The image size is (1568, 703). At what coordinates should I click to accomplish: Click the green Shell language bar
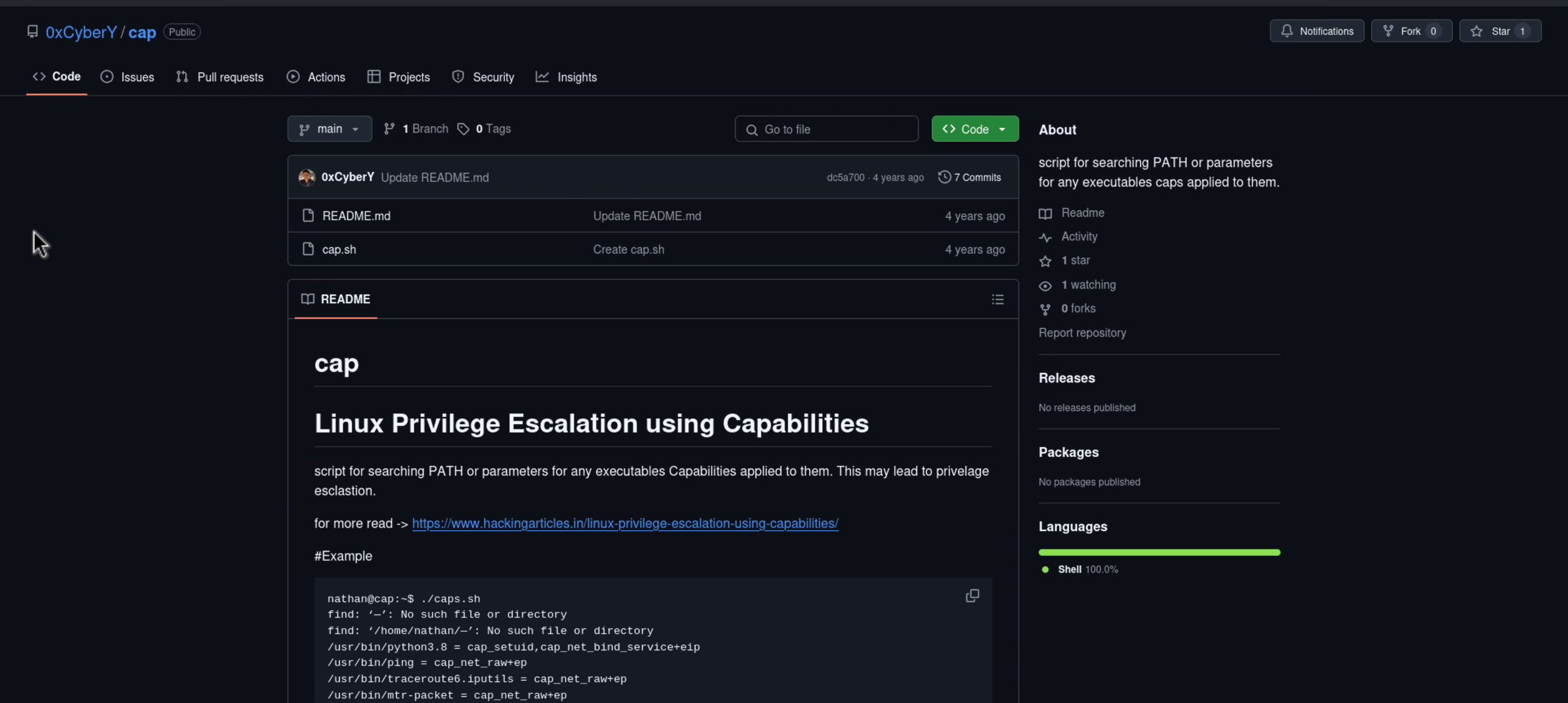(x=1159, y=552)
